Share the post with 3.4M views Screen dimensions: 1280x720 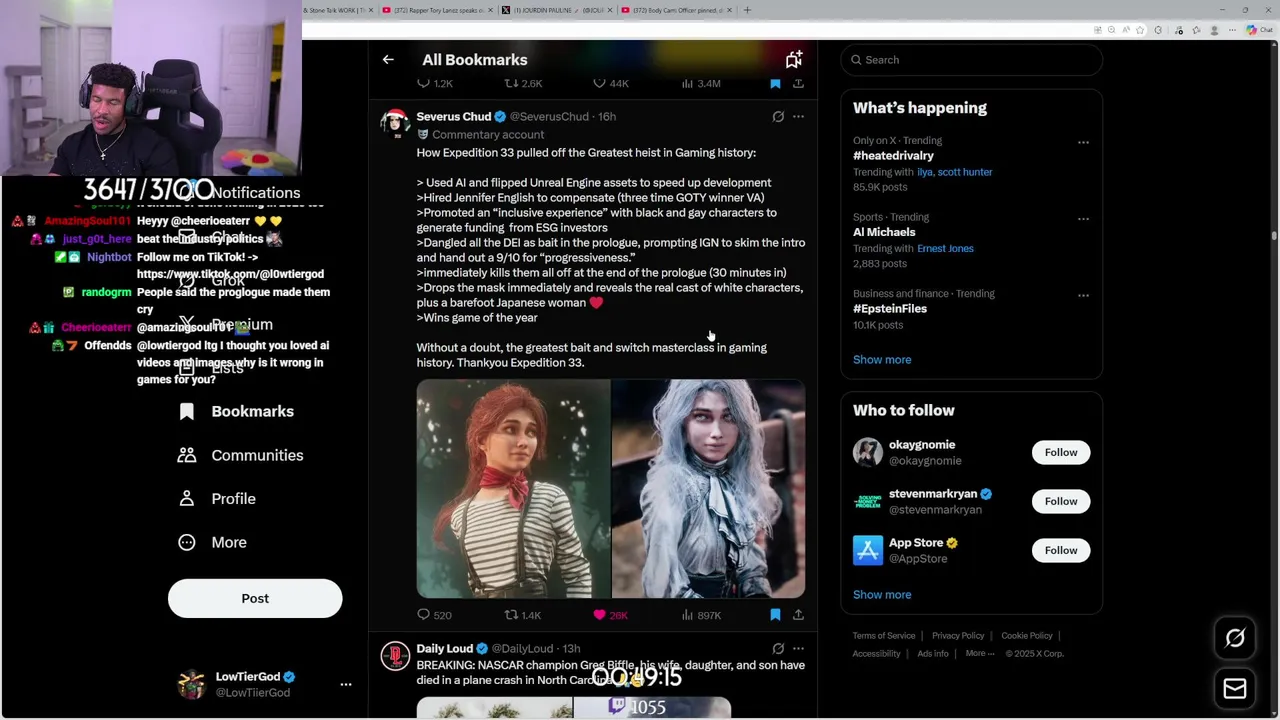(798, 84)
